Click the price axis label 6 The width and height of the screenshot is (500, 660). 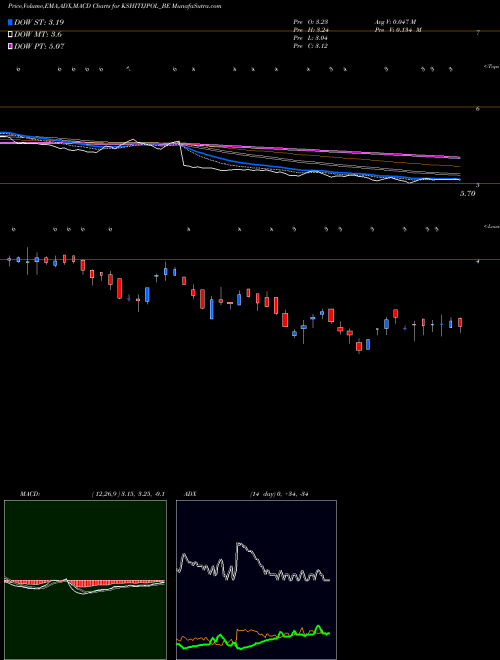click(478, 109)
